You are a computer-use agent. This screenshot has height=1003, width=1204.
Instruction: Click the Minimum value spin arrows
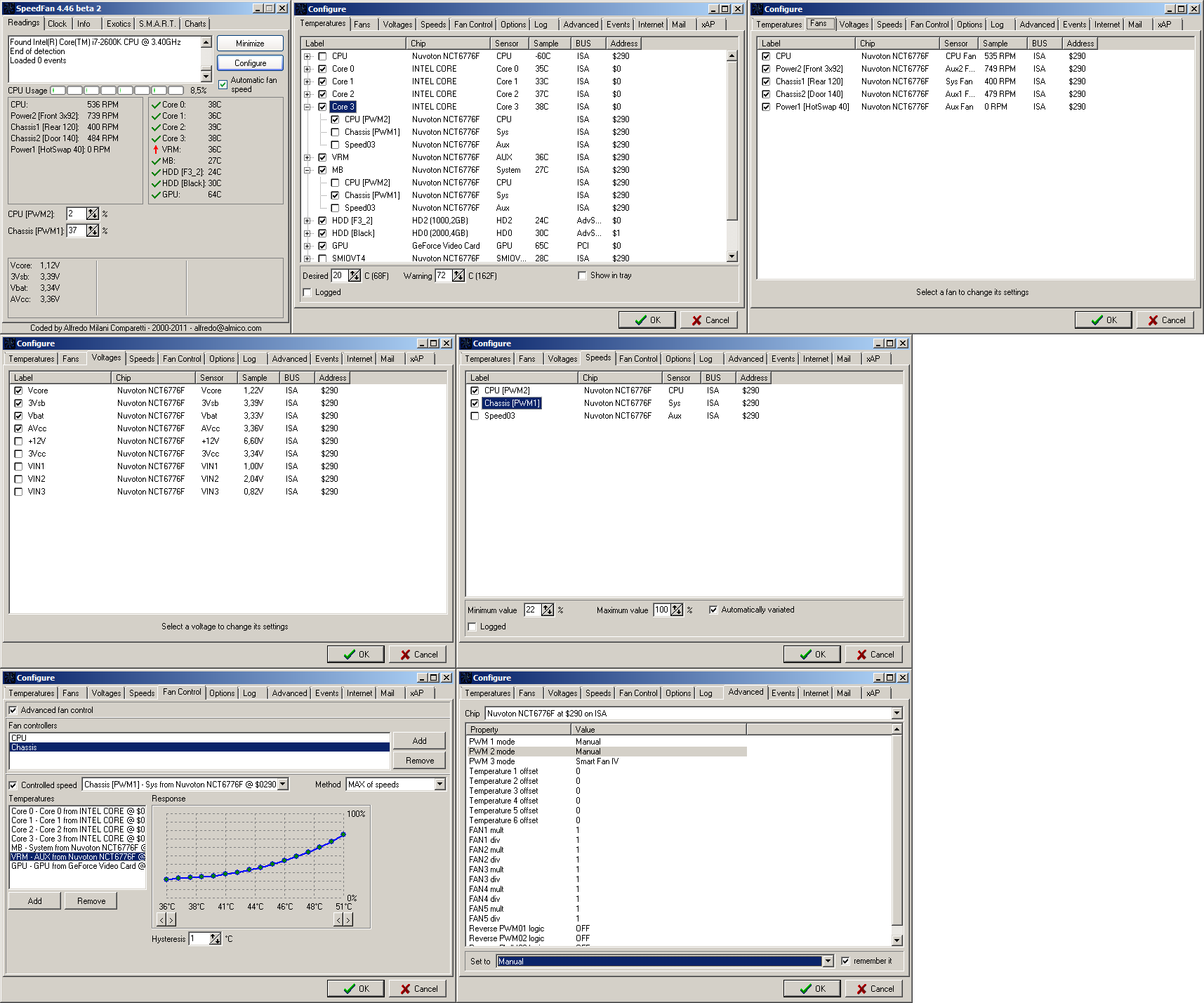[x=548, y=610]
